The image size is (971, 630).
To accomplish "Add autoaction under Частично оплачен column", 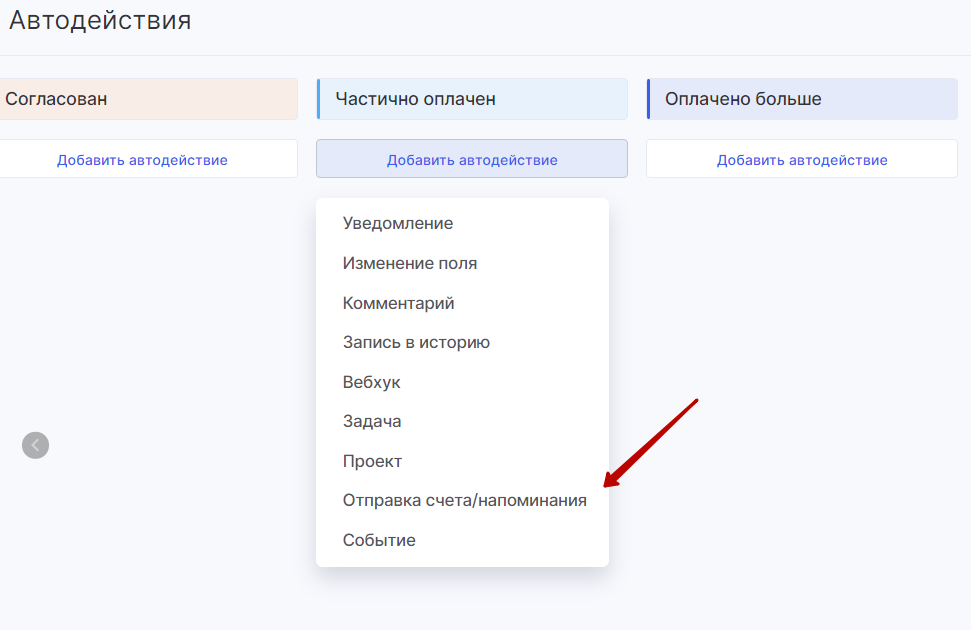I will click(x=472, y=159).
